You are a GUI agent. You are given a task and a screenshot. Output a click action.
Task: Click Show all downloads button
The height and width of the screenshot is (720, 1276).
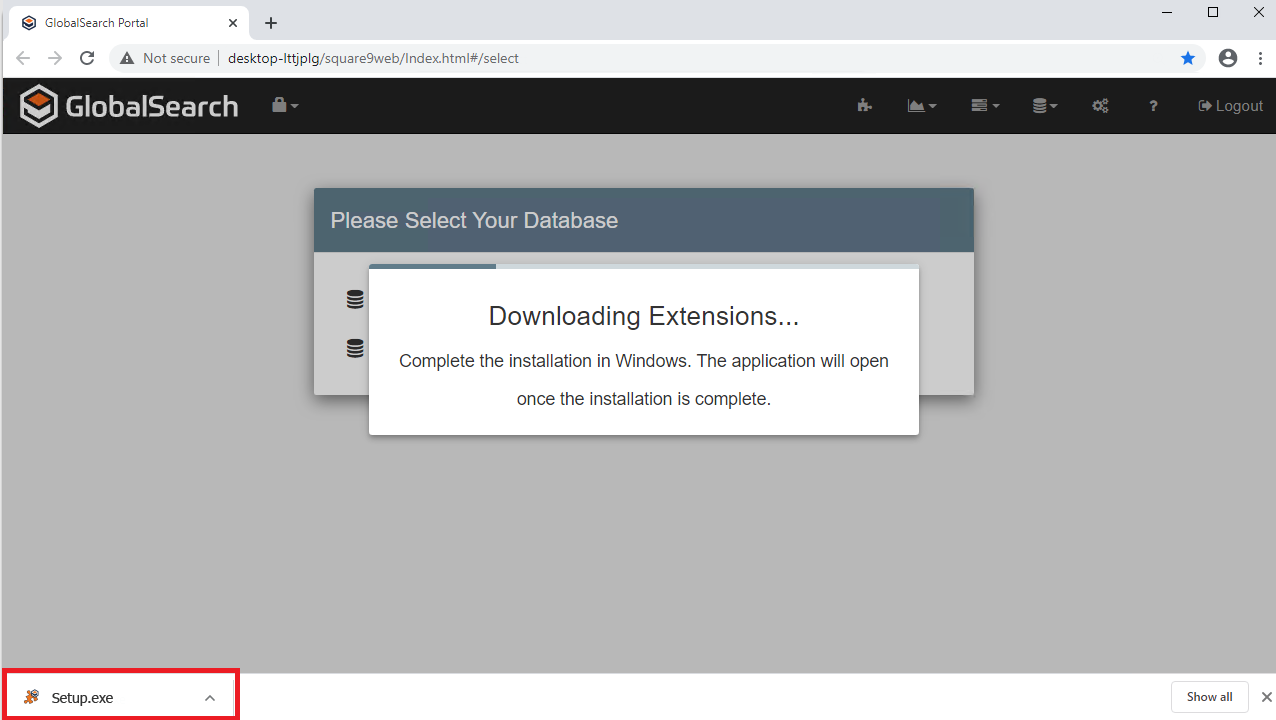click(x=1209, y=697)
